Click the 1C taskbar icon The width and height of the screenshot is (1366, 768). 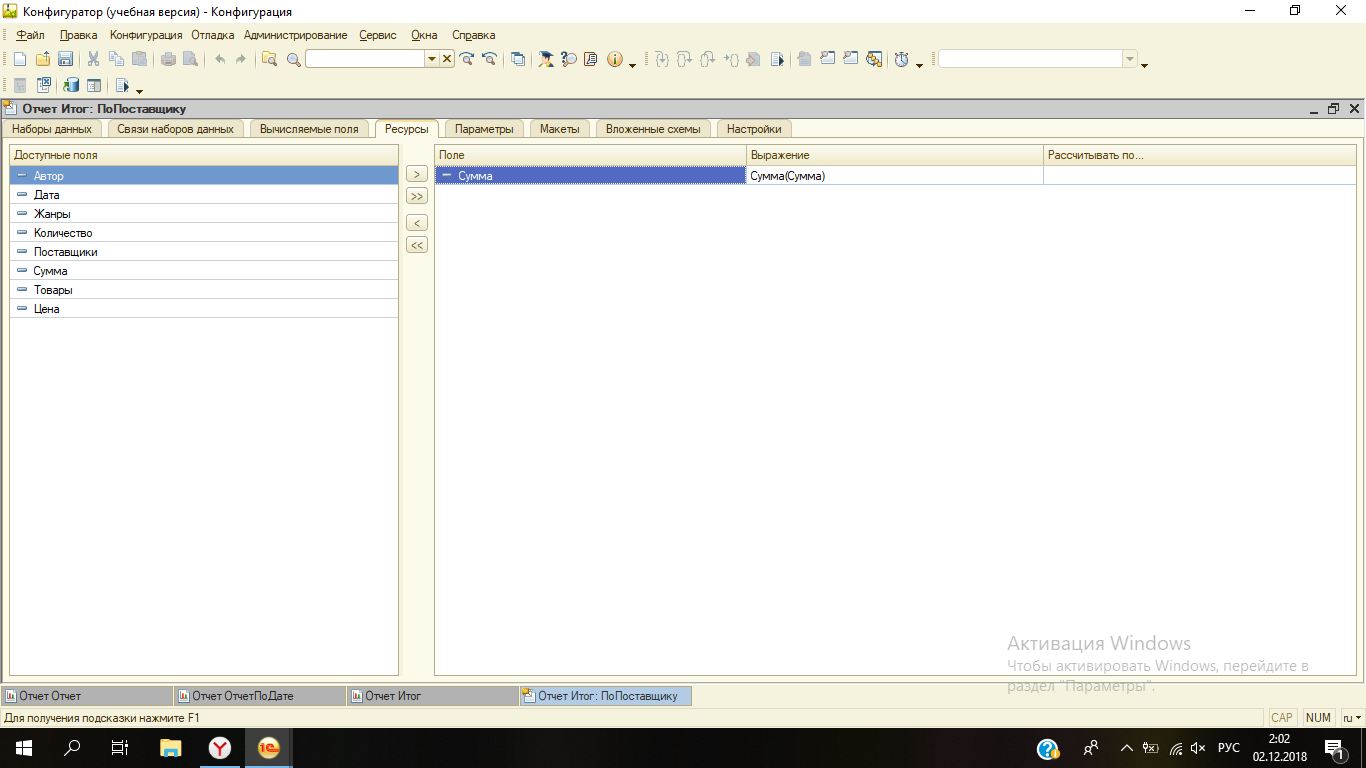pyautogui.click(x=268, y=748)
